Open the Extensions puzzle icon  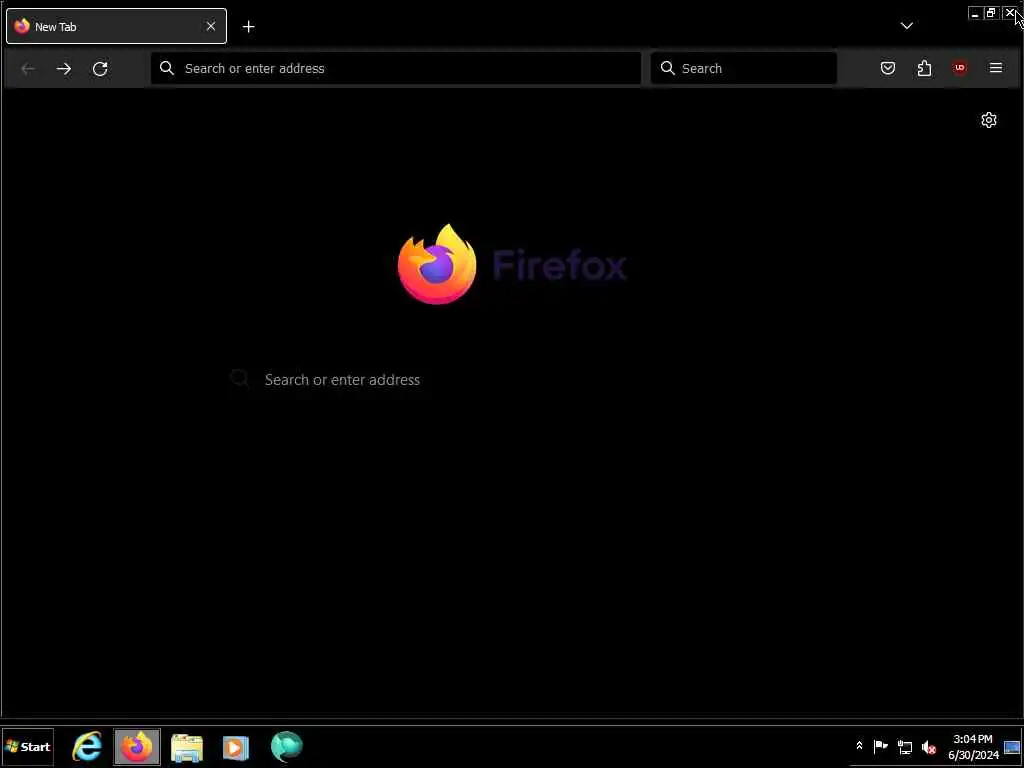click(924, 68)
